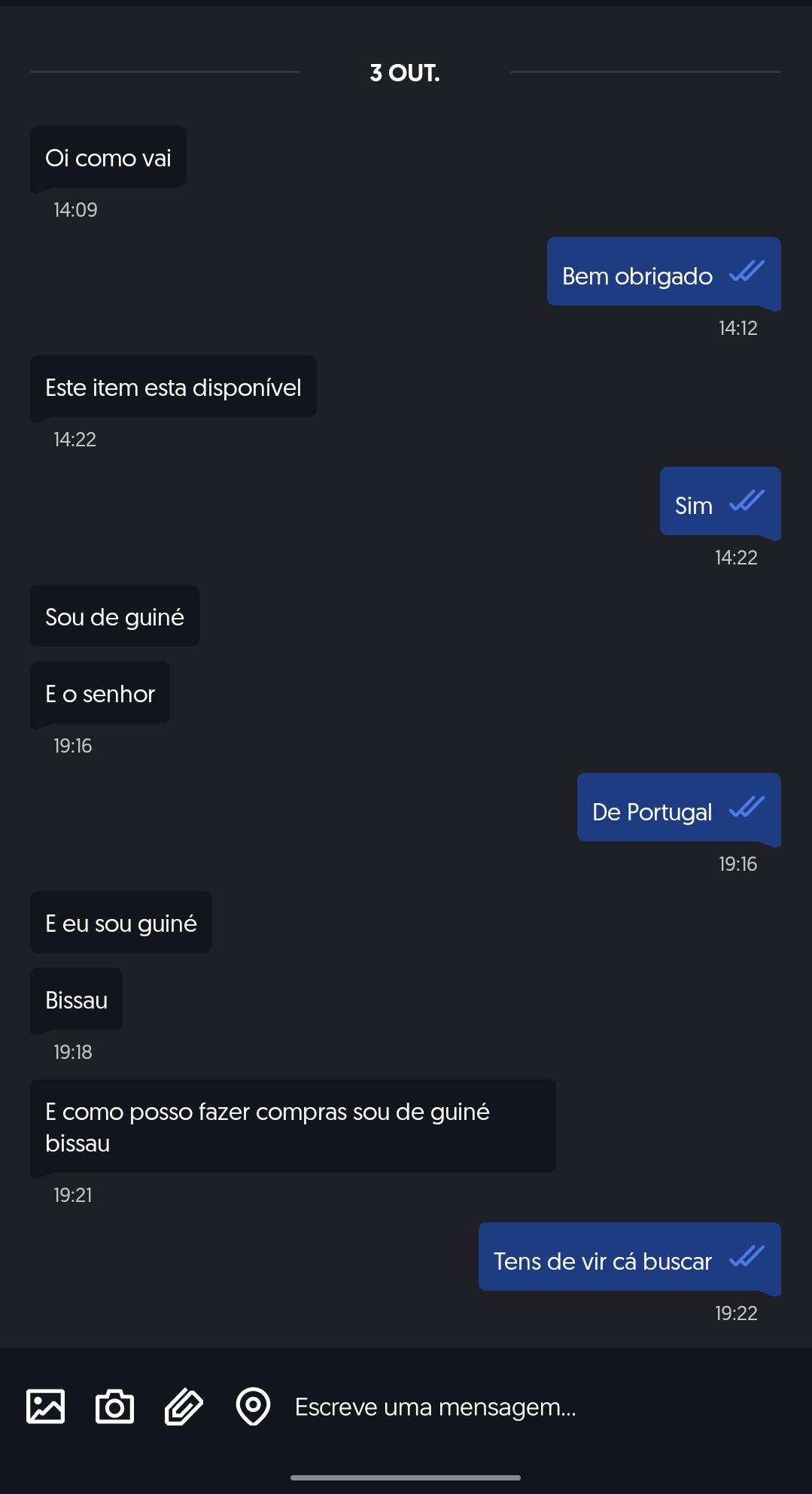
Task: Tap the "Este item esta disponível" message
Action: (x=173, y=388)
